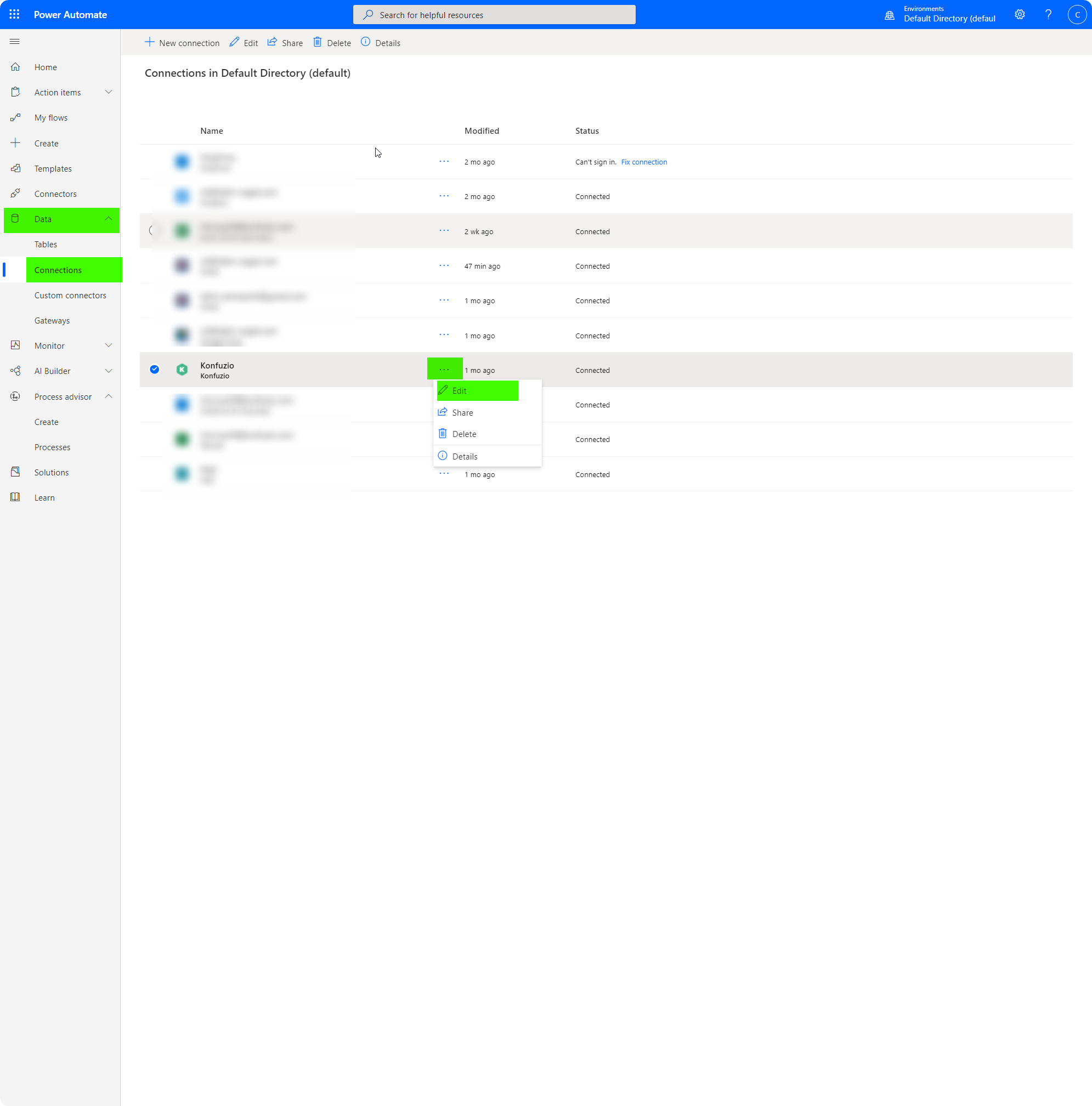Open Tables under Data
1092x1106 pixels.
click(x=46, y=245)
